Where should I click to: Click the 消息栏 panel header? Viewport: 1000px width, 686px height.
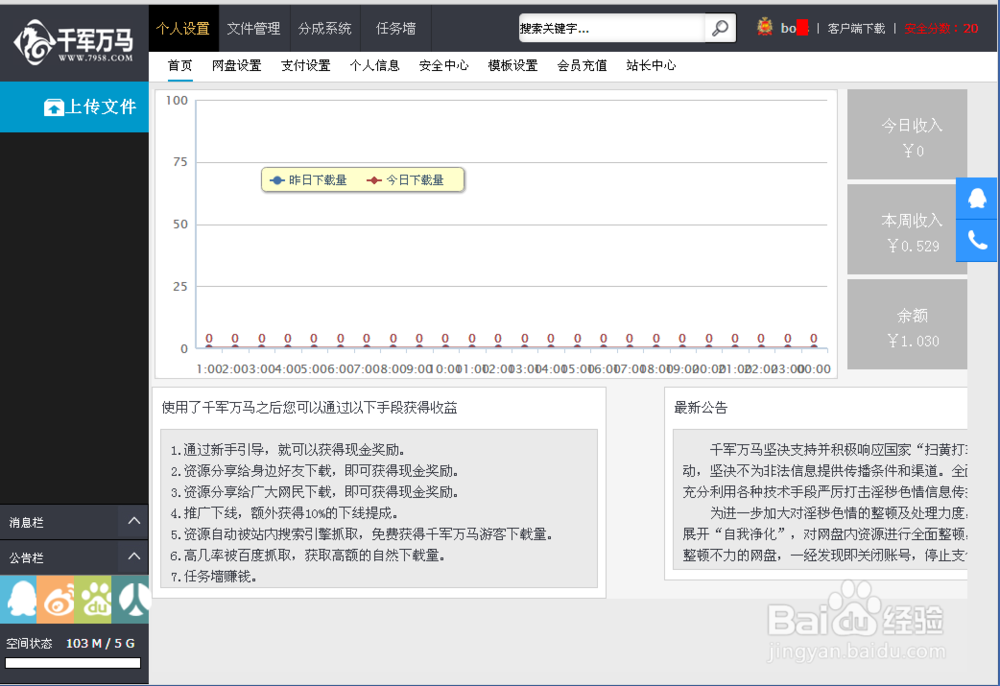74,522
